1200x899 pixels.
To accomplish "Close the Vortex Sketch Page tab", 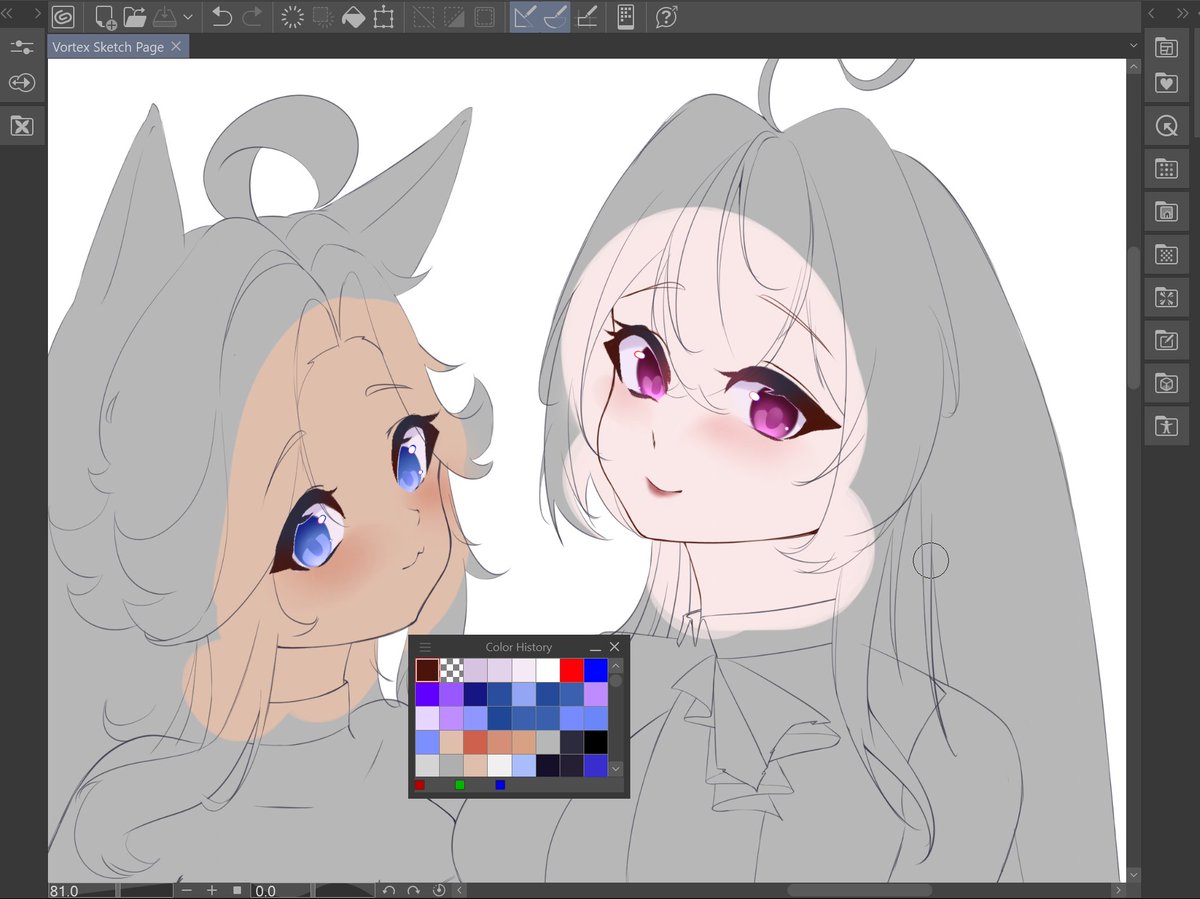I will (x=176, y=46).
